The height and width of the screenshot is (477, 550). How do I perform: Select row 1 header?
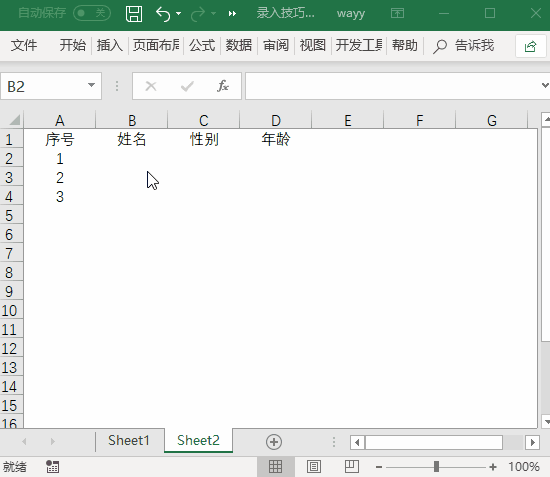[12, 139]
